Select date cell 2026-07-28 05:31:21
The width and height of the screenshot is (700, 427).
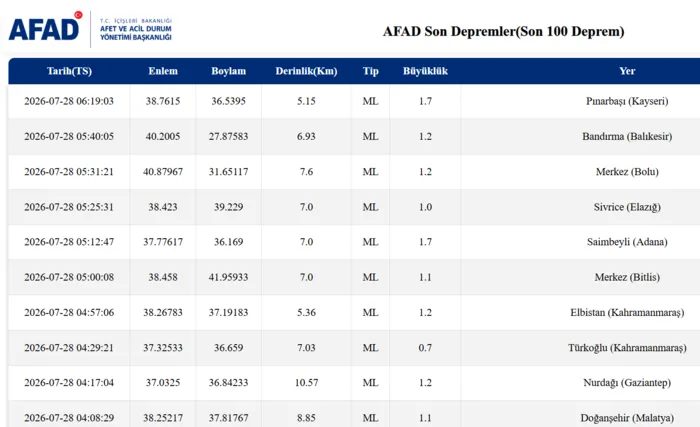[x=69, y=172]
